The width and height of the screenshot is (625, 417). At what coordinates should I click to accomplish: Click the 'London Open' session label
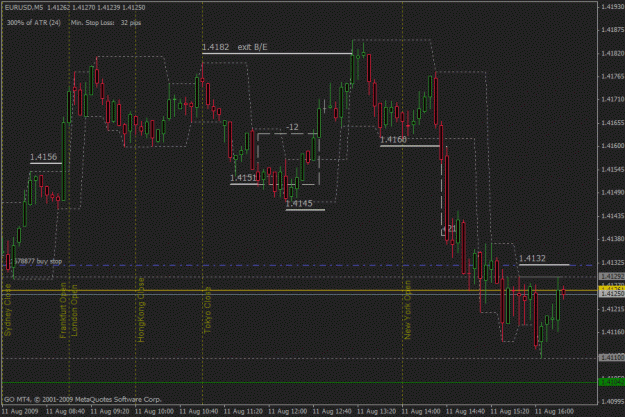74,311
